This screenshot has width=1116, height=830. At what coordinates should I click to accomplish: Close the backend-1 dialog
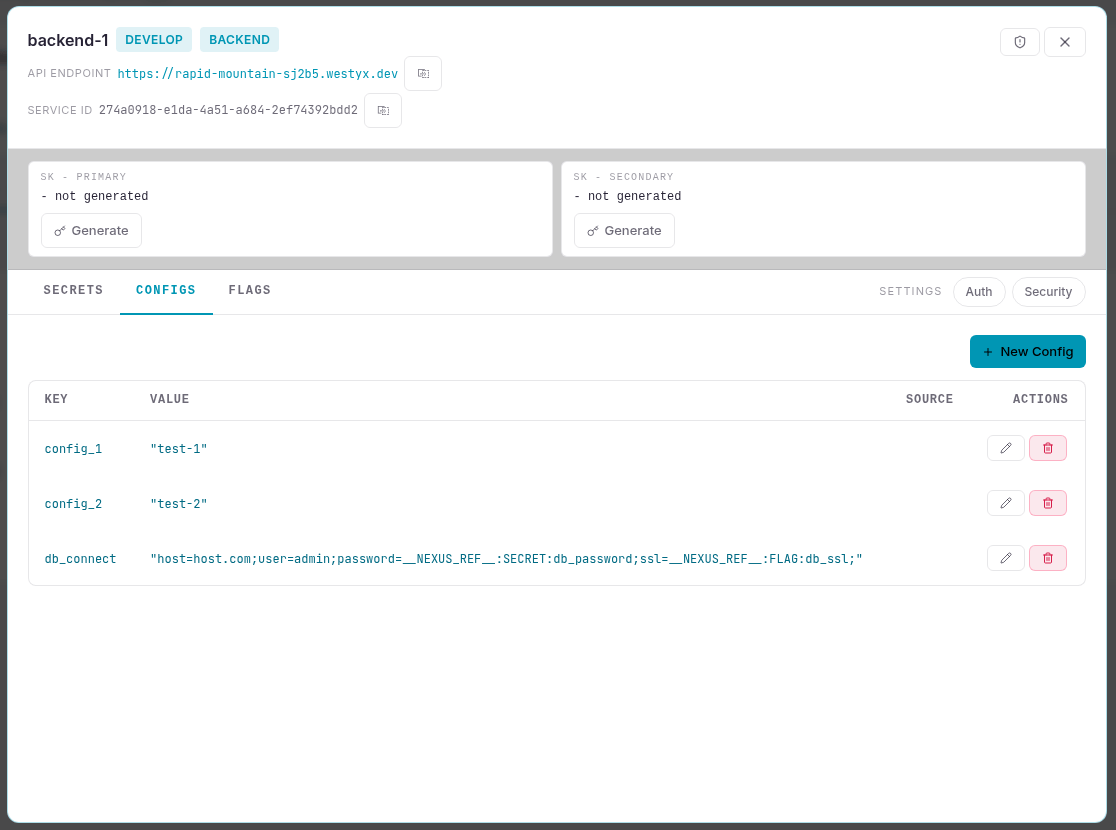(x=1064, y=42)
